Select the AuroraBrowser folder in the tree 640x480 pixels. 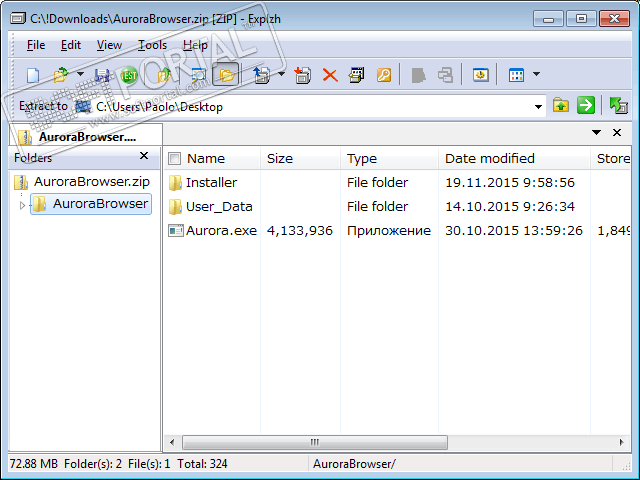point(91,204)
